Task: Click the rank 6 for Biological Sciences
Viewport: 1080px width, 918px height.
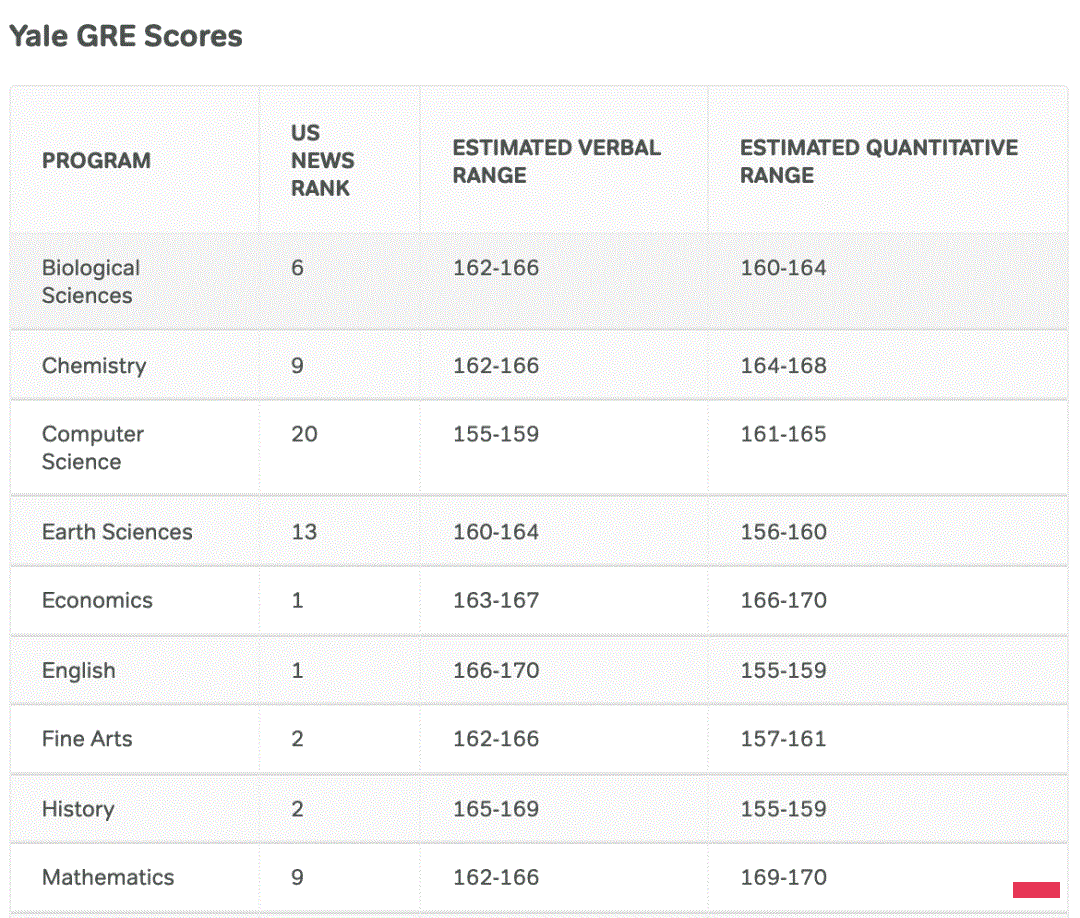Action: (x=297, y=267)
